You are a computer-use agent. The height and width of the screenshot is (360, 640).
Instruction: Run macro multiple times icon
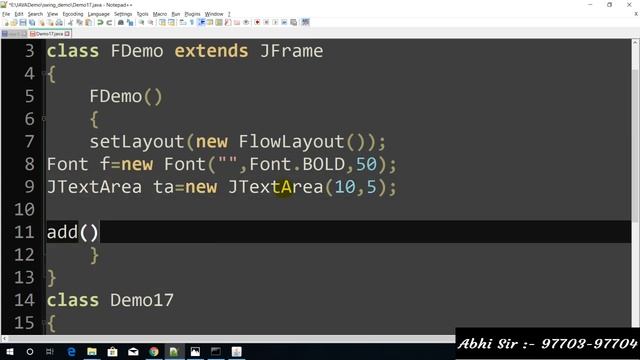(x=284, y=22)
